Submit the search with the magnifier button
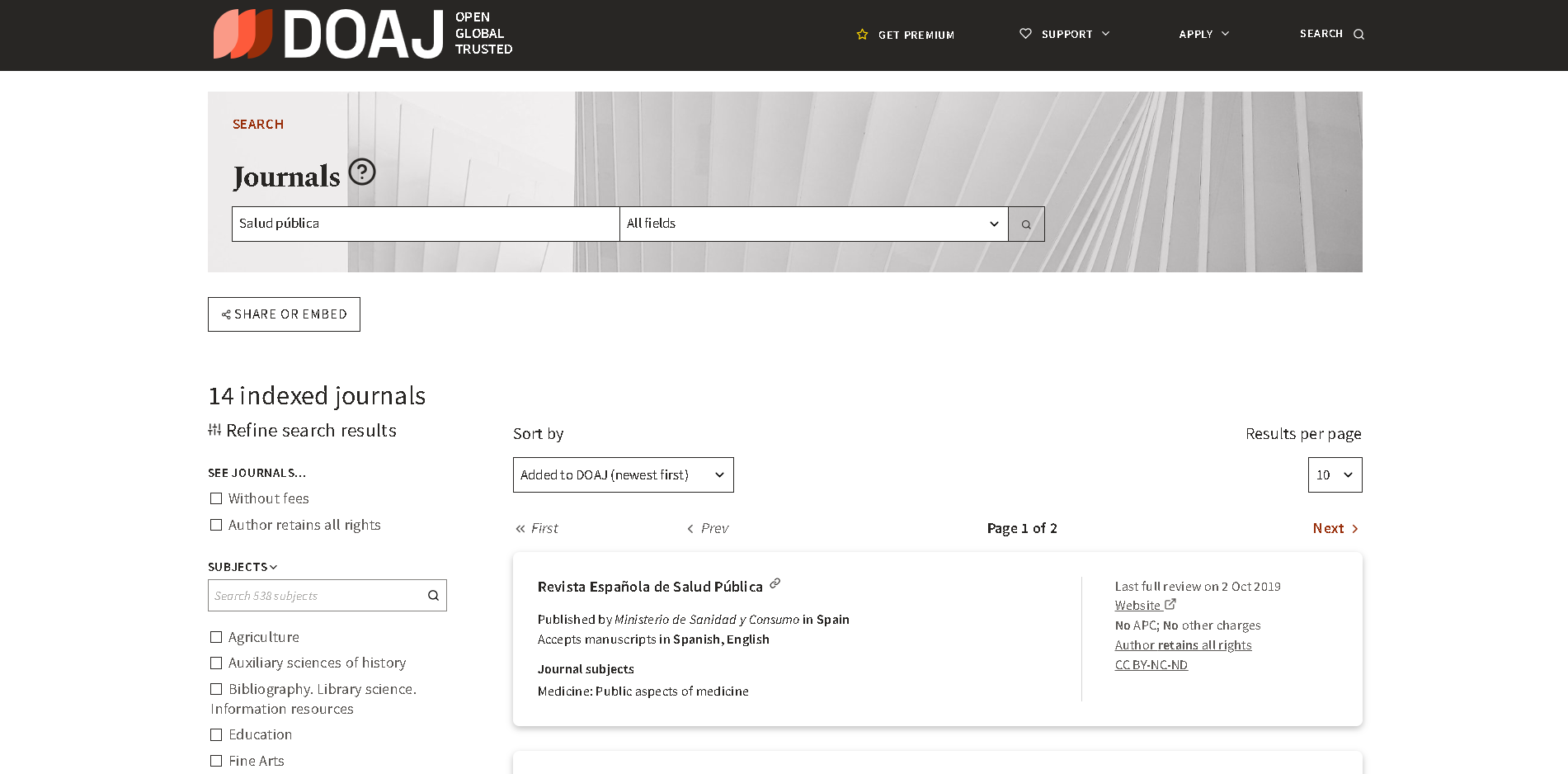The height and width of the screenshot is (774, 1568). (x=1026, y=224)
